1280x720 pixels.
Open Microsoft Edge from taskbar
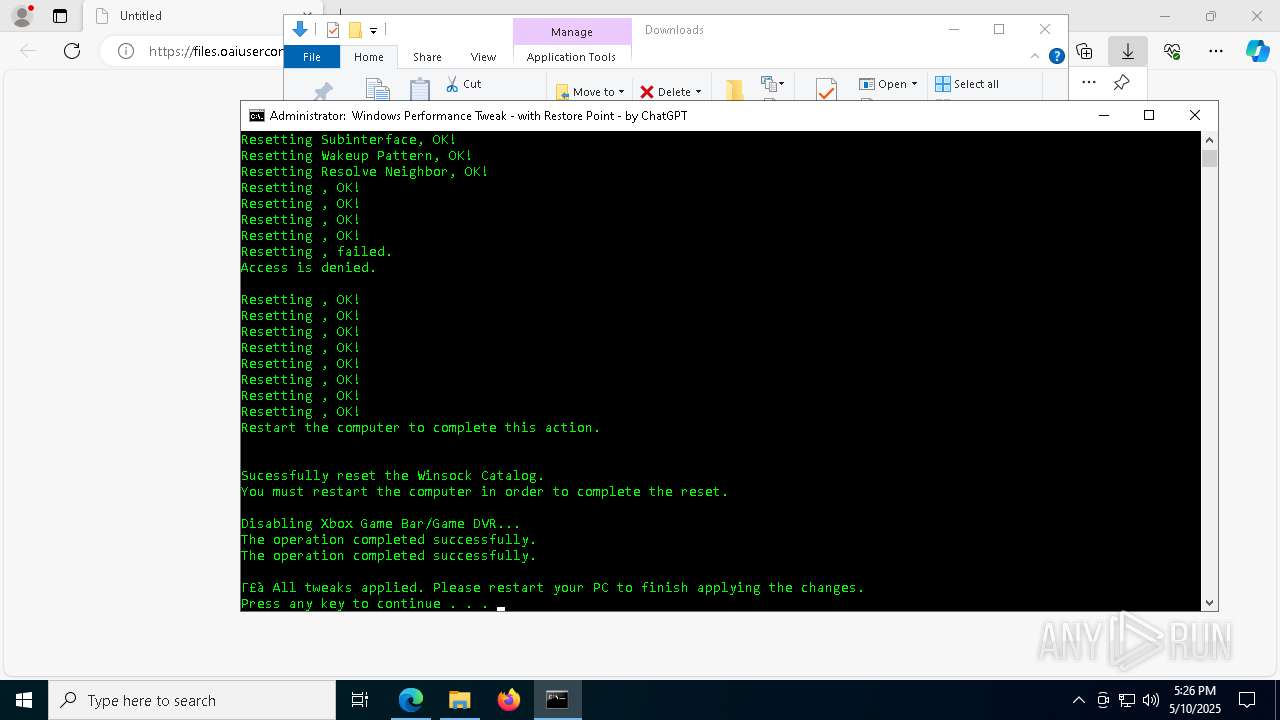411,700
